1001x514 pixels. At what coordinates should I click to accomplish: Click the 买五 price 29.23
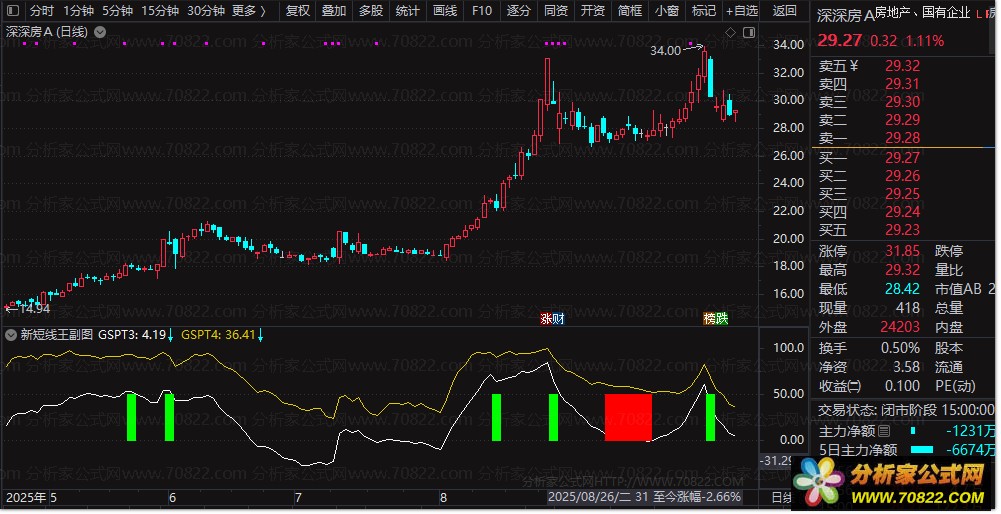903,230
